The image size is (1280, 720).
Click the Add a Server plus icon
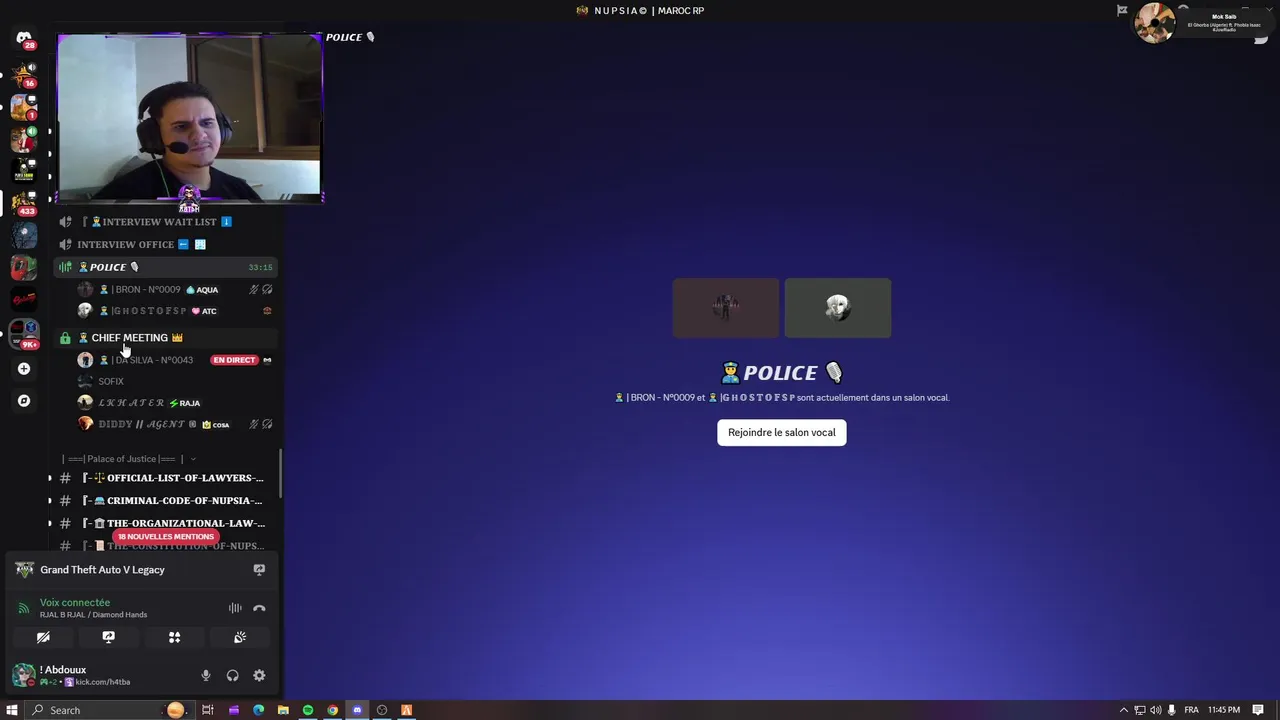click(x=24, y=369)
